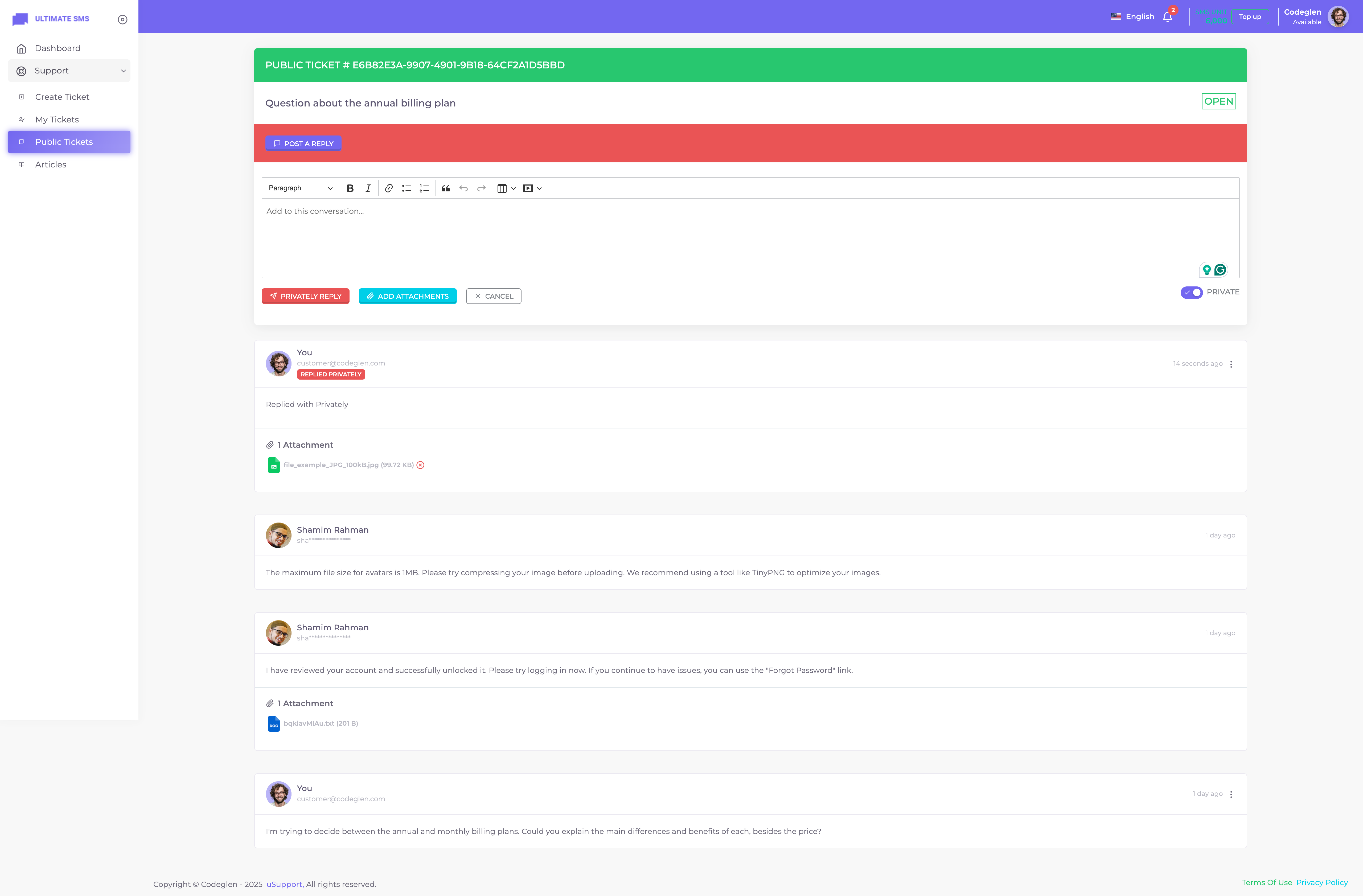Toggle the sidebar collapse circle icon
The width and height of the screenshot is (1363, 896).
point(122,19)
